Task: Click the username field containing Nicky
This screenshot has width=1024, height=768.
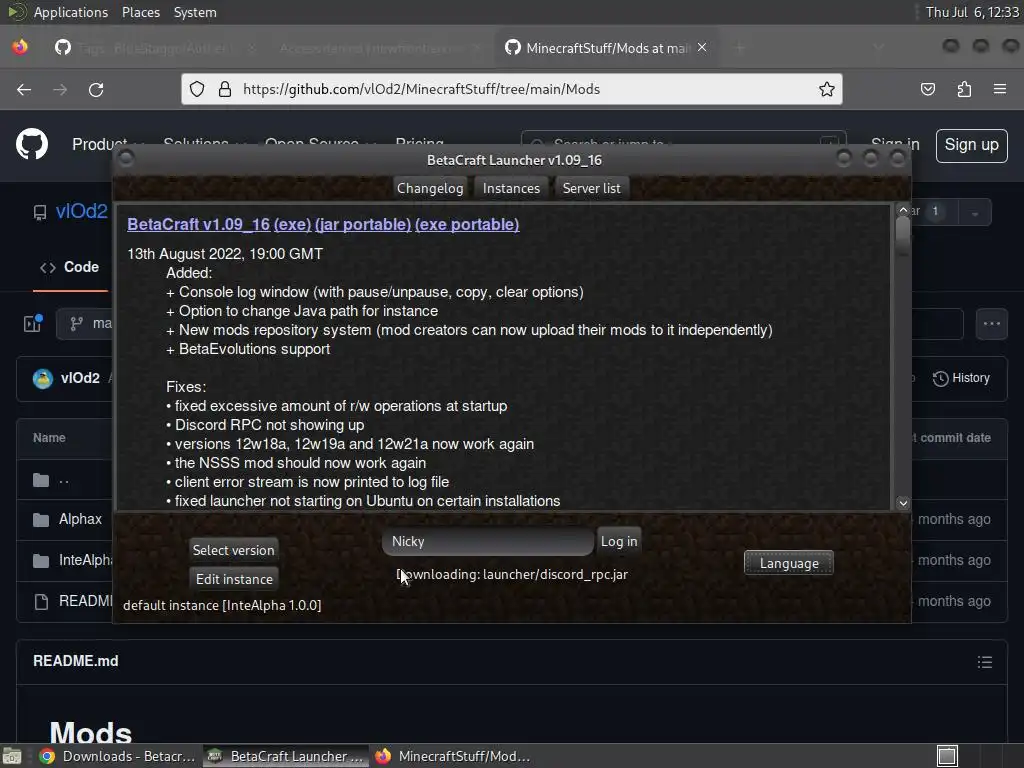Action: tap(488, 541)
